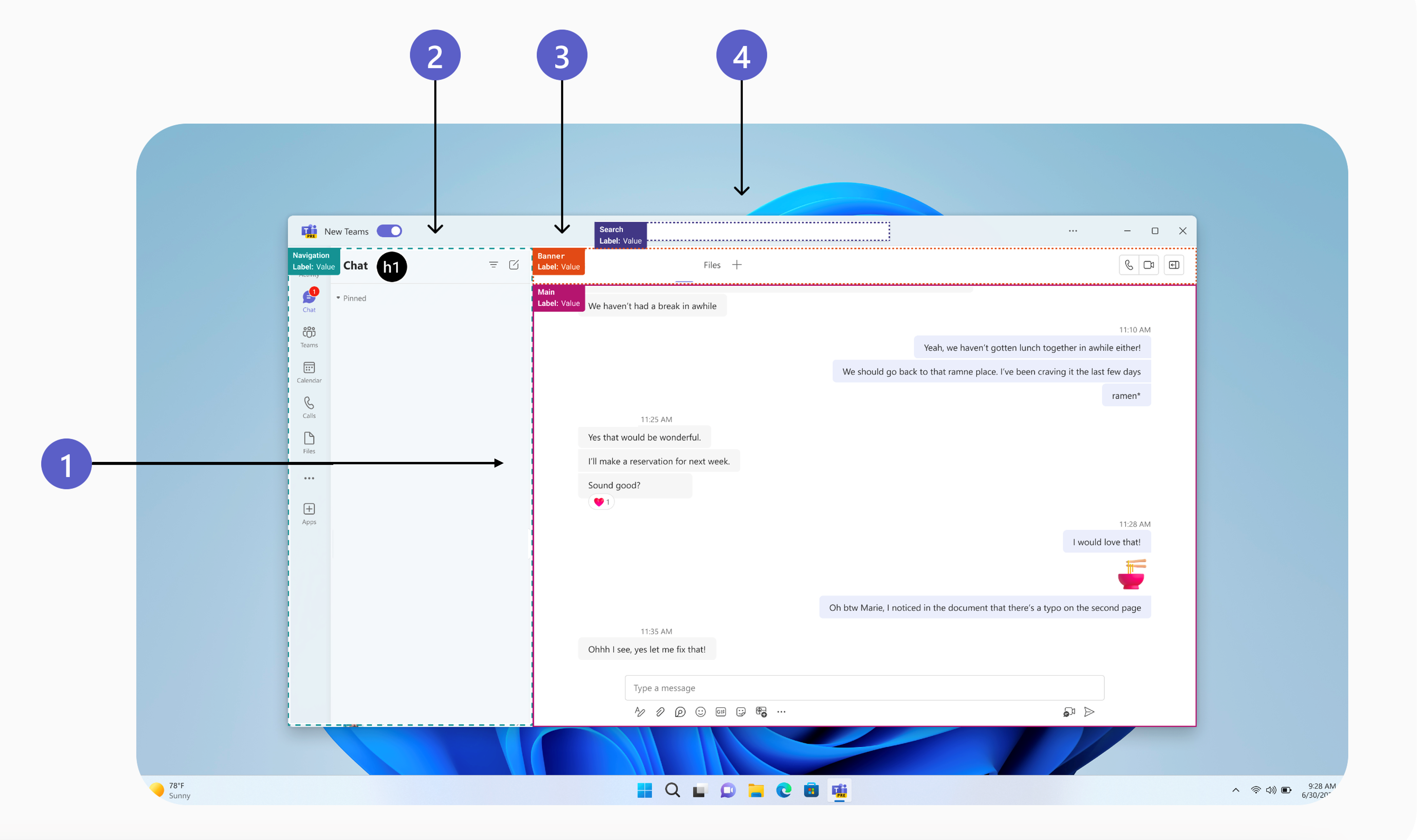Start a video call
1418x840 pixels.
pyautogui.click(x=1149, y=265)
